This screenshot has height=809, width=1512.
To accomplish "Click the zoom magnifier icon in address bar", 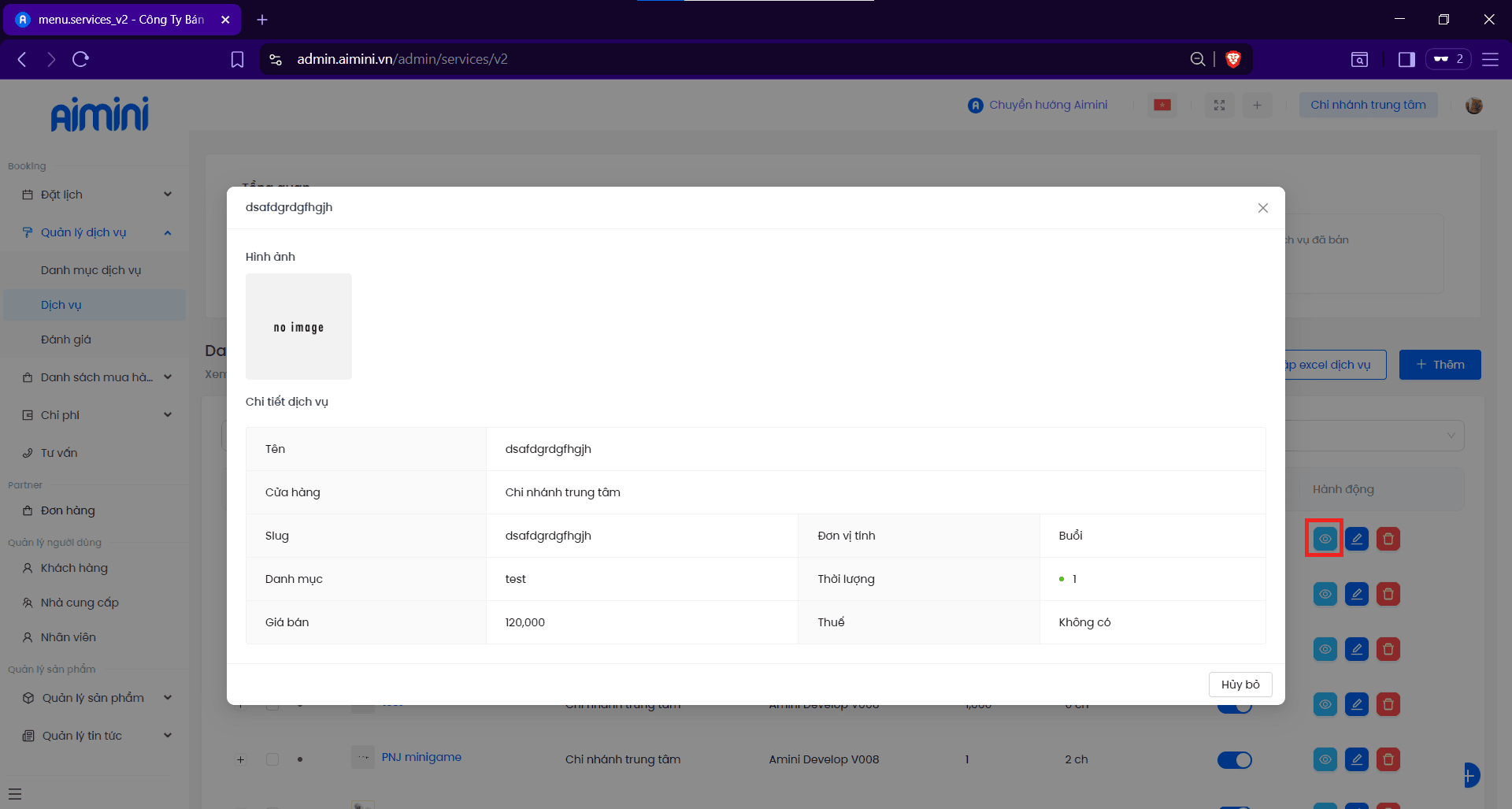I will pyautogui.click(x=1197, y=59).
